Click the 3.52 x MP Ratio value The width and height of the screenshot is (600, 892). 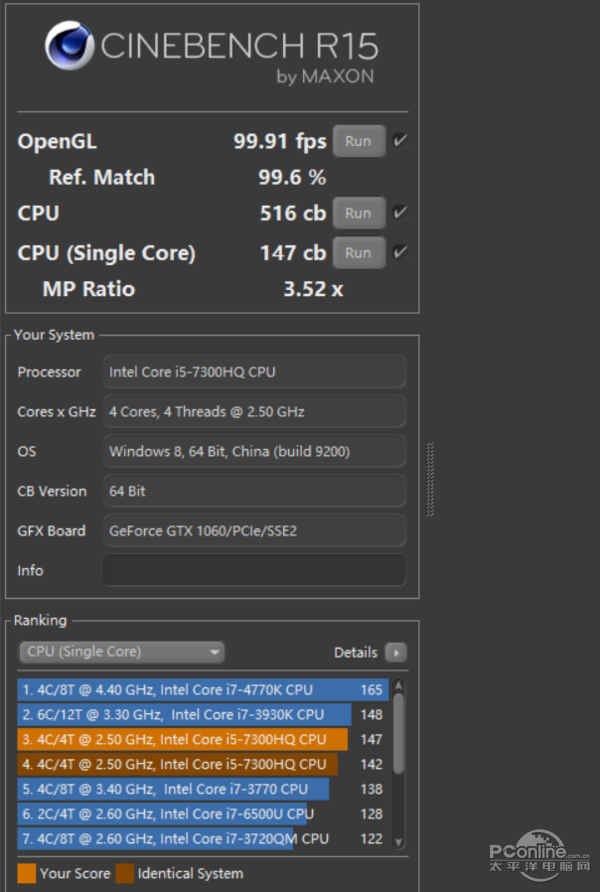pyautogui.click(x=313, y=289)
